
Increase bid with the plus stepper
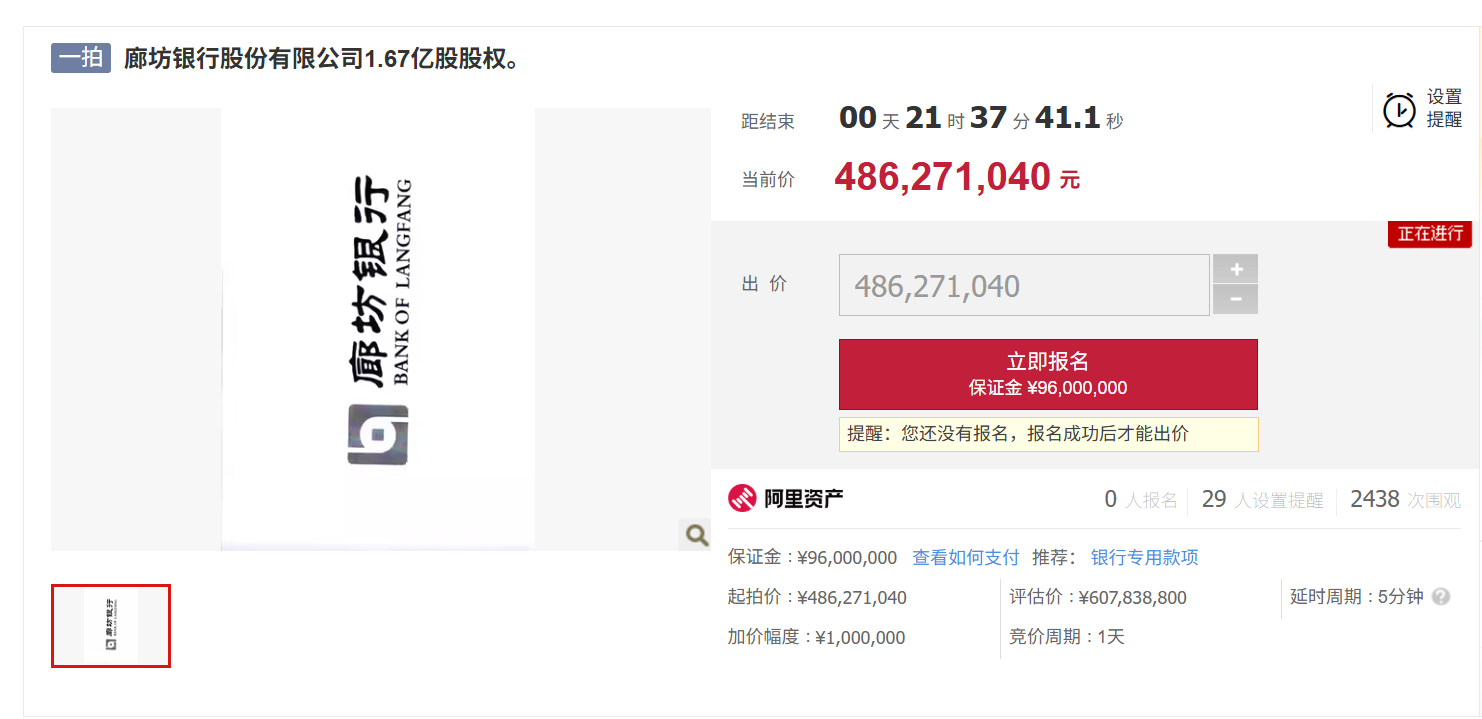pos(1236,268)
